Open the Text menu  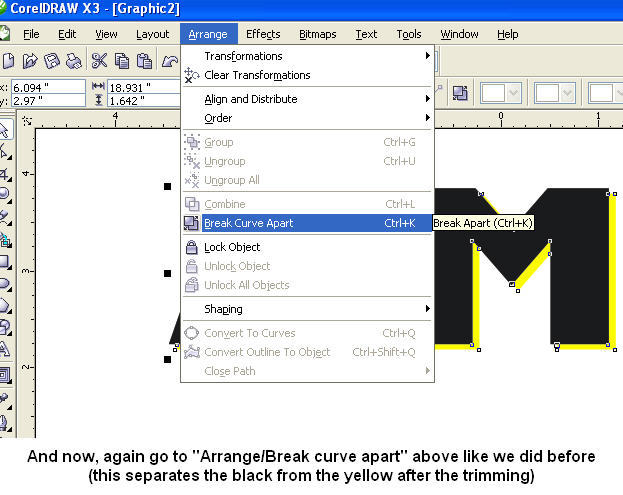click(366, 34)
